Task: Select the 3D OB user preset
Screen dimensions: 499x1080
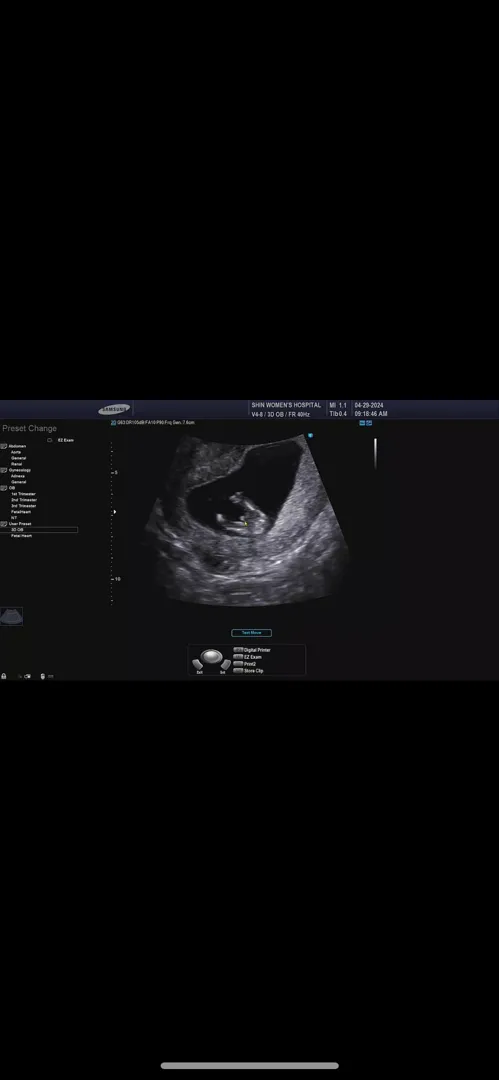Action: (39, 530)
